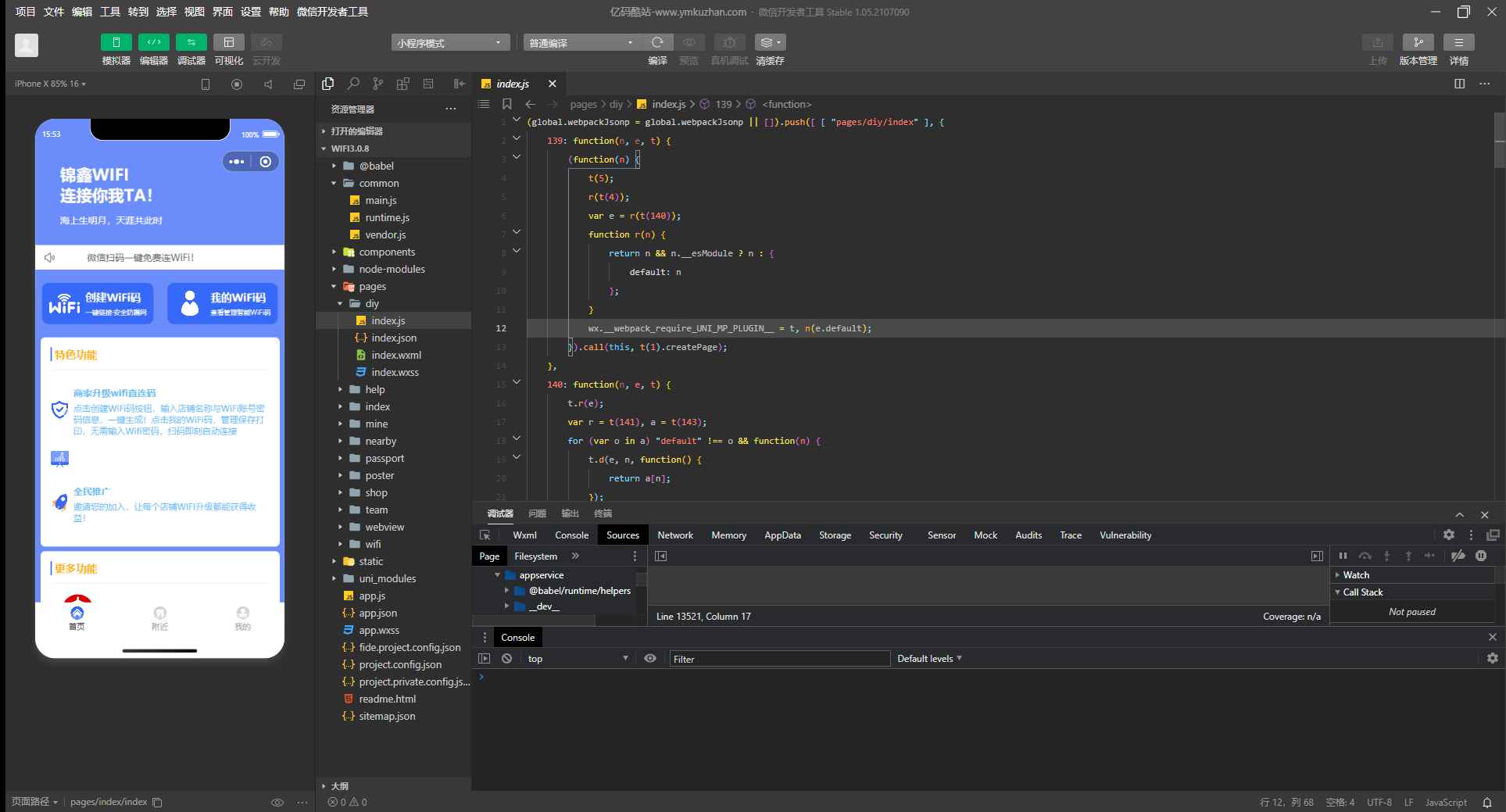The image size is (1506, 812).
Task: Toggle the simulator panel button
Action: pyautogui.click(x=116, y=42)
